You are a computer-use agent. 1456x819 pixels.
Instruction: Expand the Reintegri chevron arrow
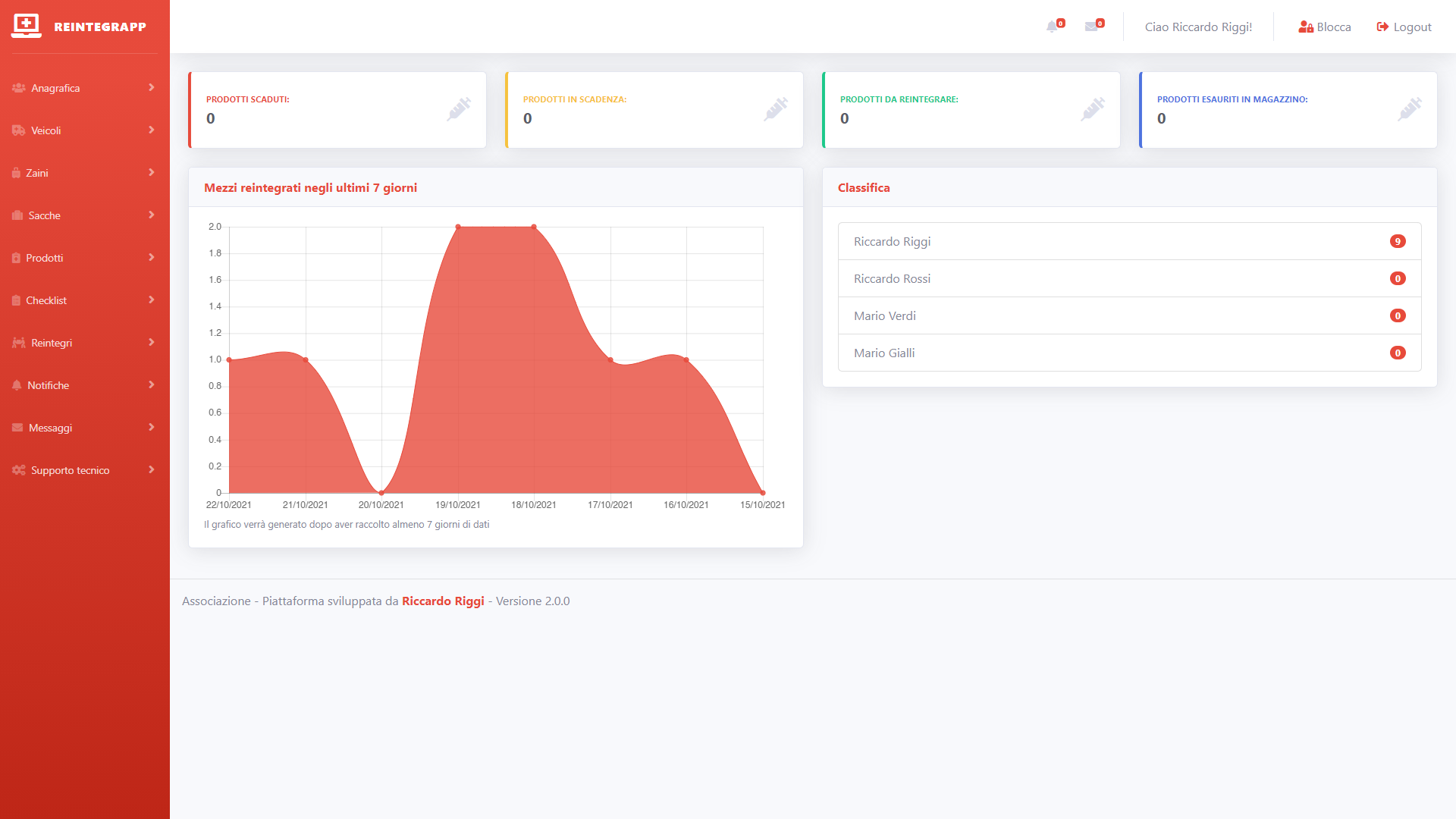(151, 342)
